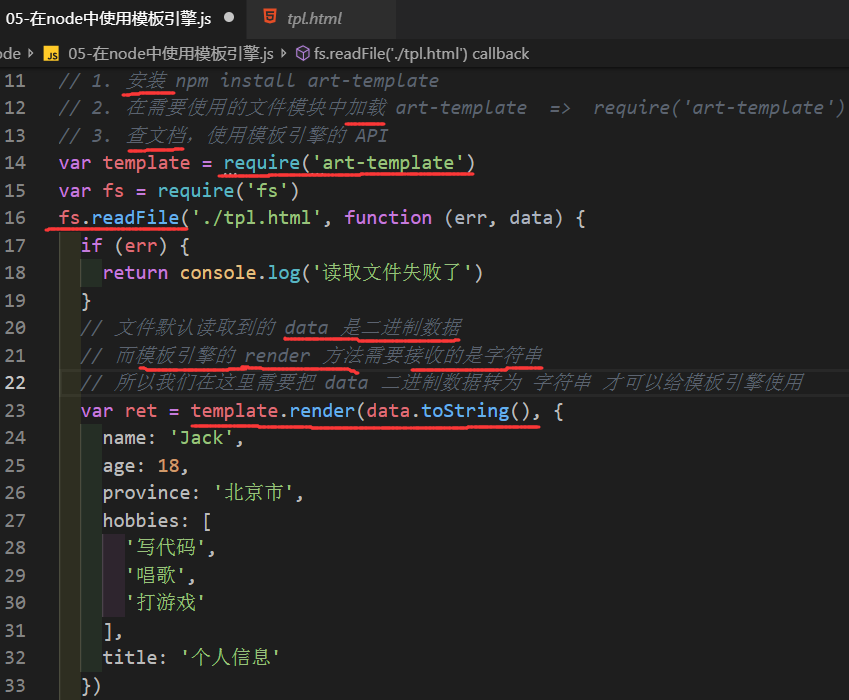Click the comment on line 21 mentioning render
Image resolution: width=849 pixels, height=700 pixels.
[311, 356]
